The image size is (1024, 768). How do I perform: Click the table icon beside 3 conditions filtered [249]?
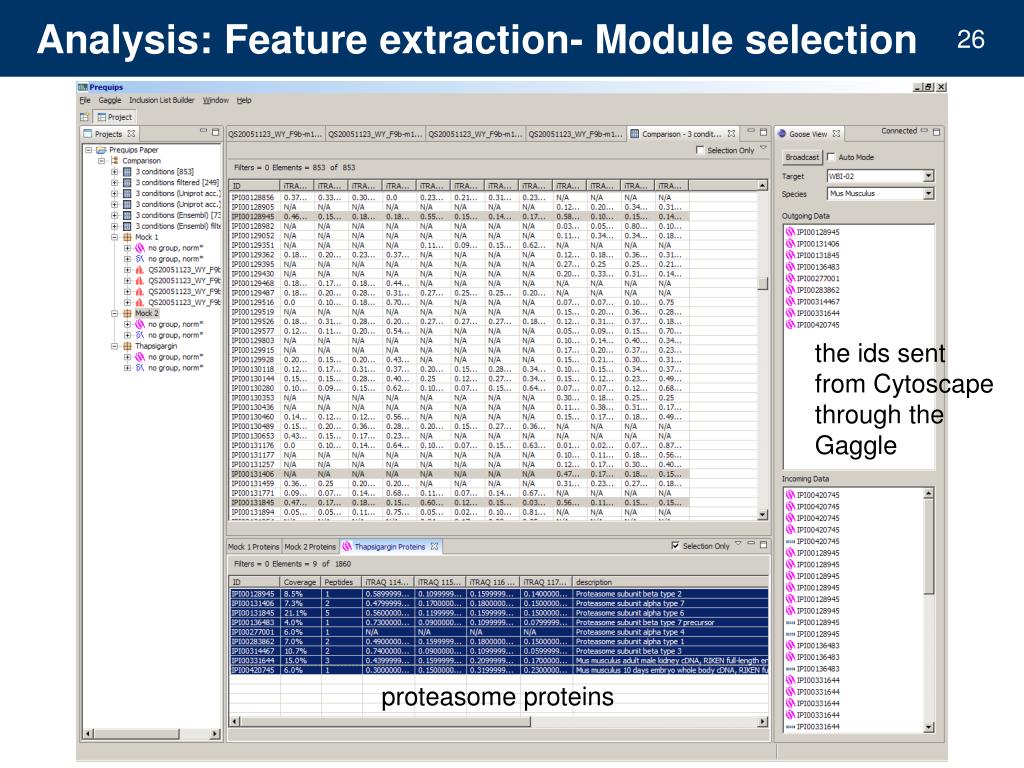127,182
